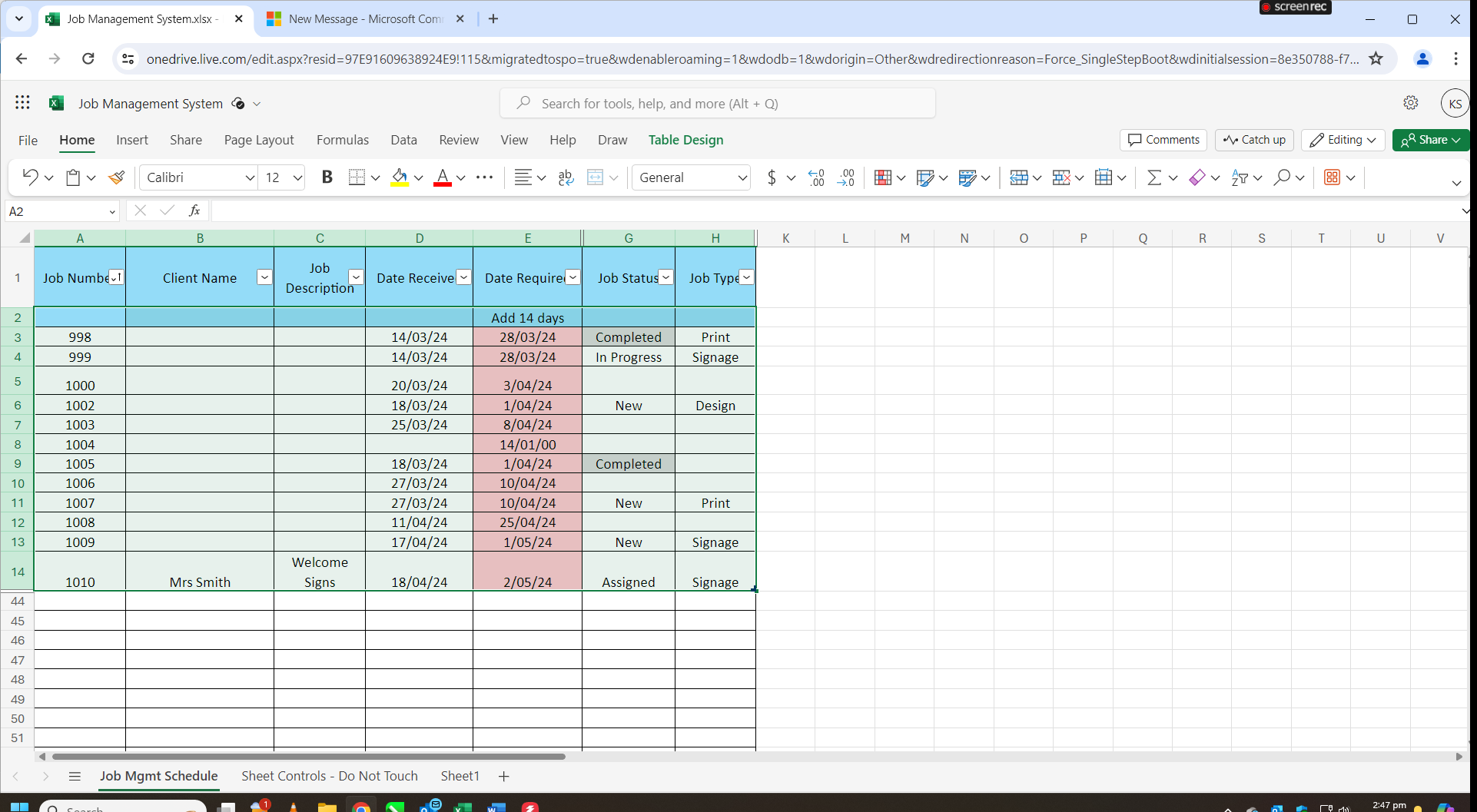Click the green Share button

click(1431, 140)
